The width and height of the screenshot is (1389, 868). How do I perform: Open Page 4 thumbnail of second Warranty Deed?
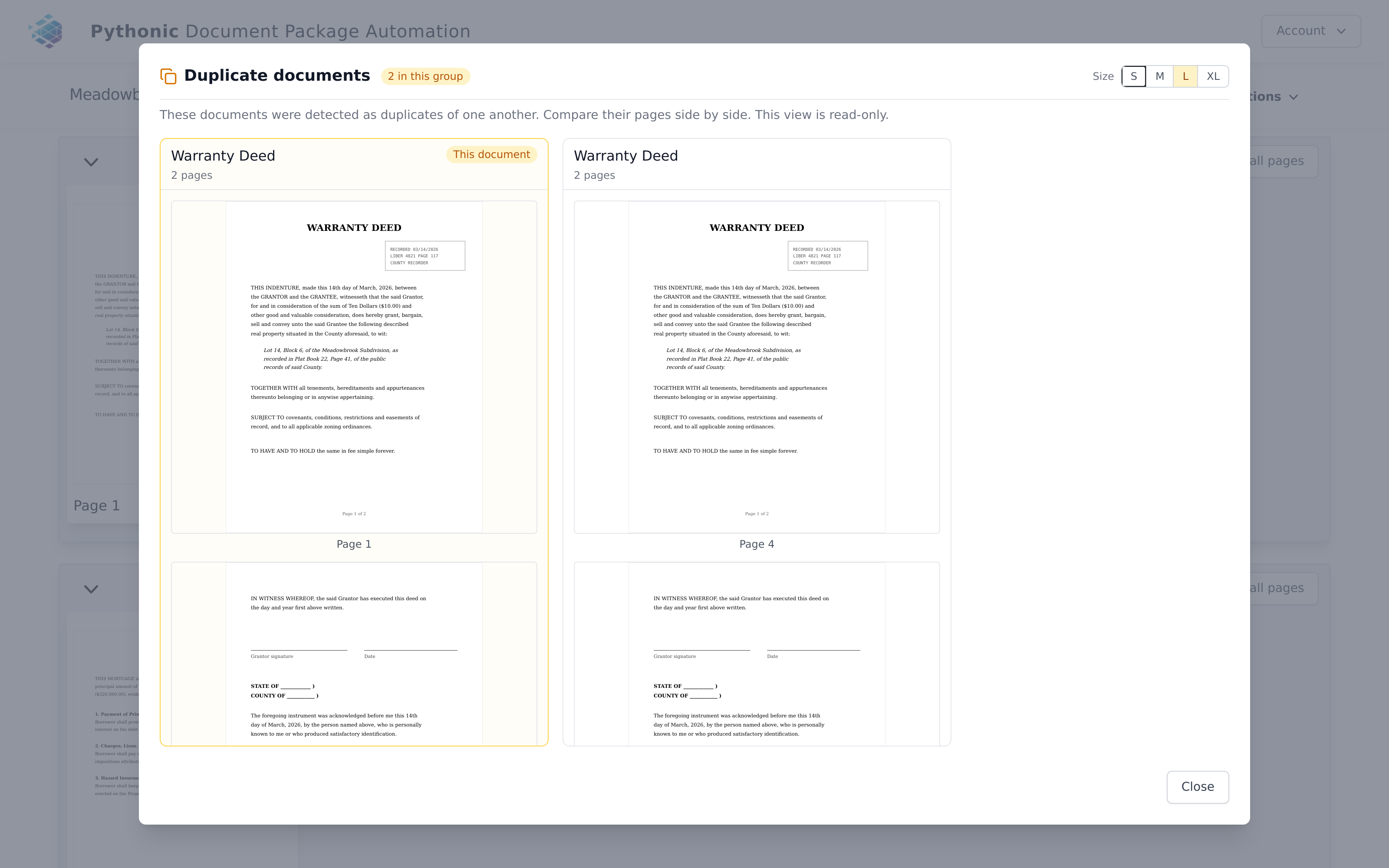[x=757, y=367]
